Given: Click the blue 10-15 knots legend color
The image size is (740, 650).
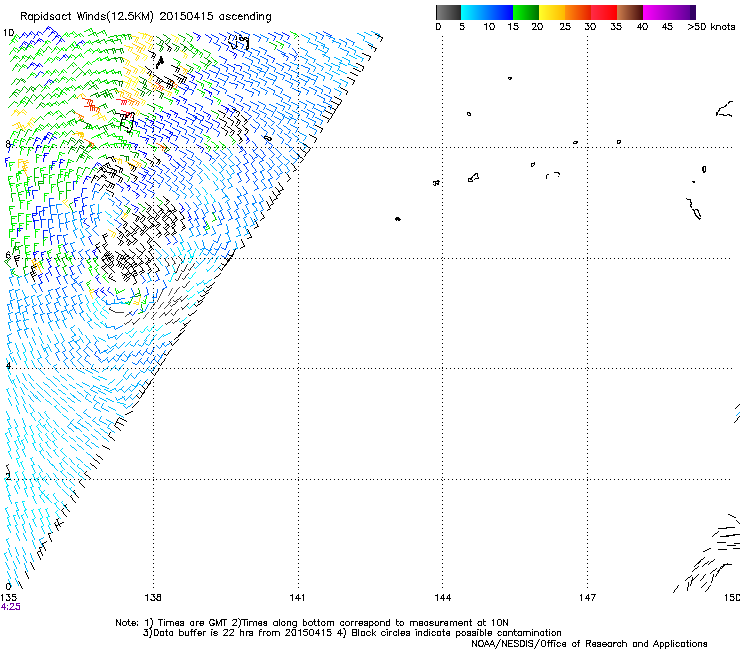Looking at the screenshot, I should coord(500,12).
